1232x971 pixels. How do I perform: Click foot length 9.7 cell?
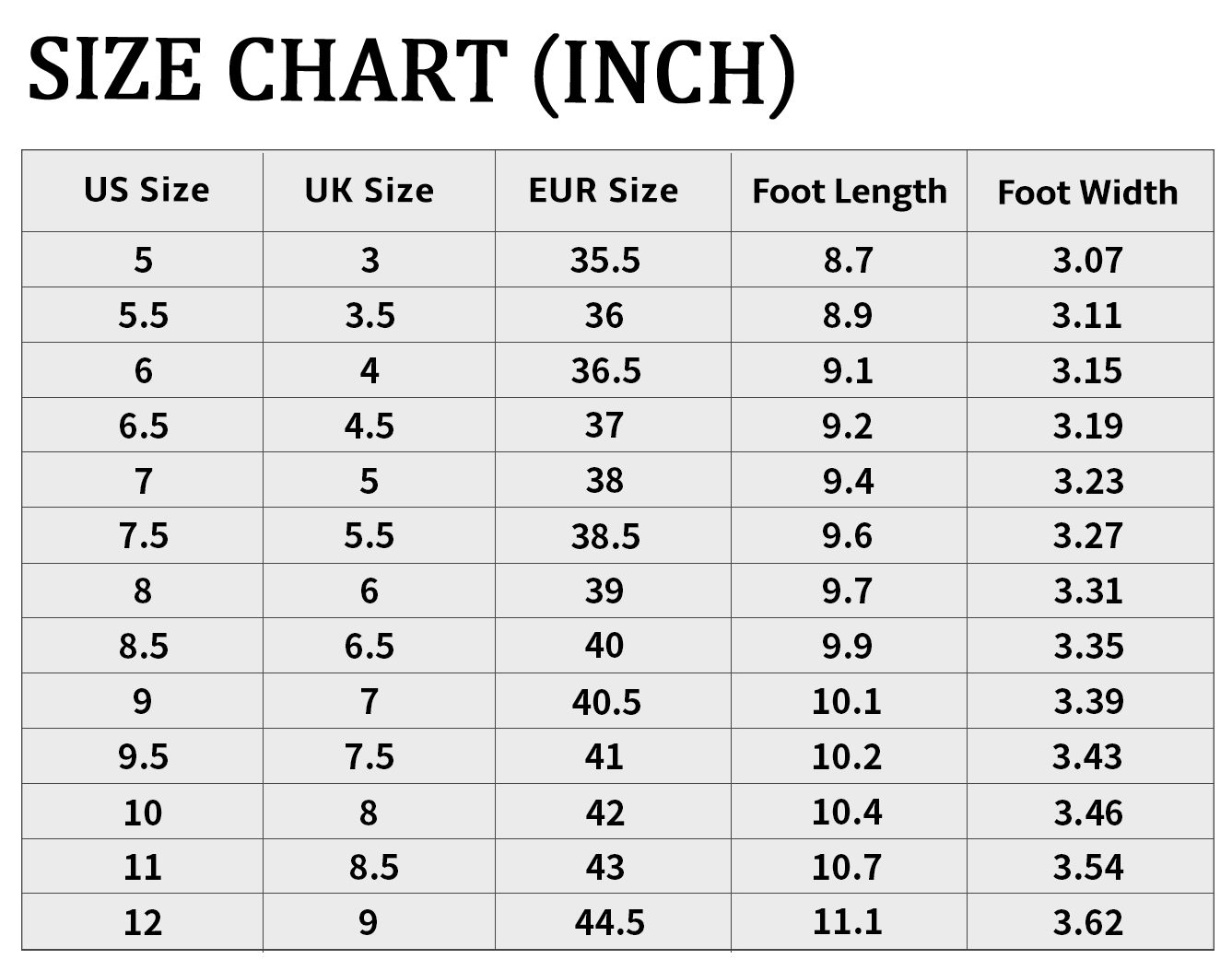tap(848, 591)
